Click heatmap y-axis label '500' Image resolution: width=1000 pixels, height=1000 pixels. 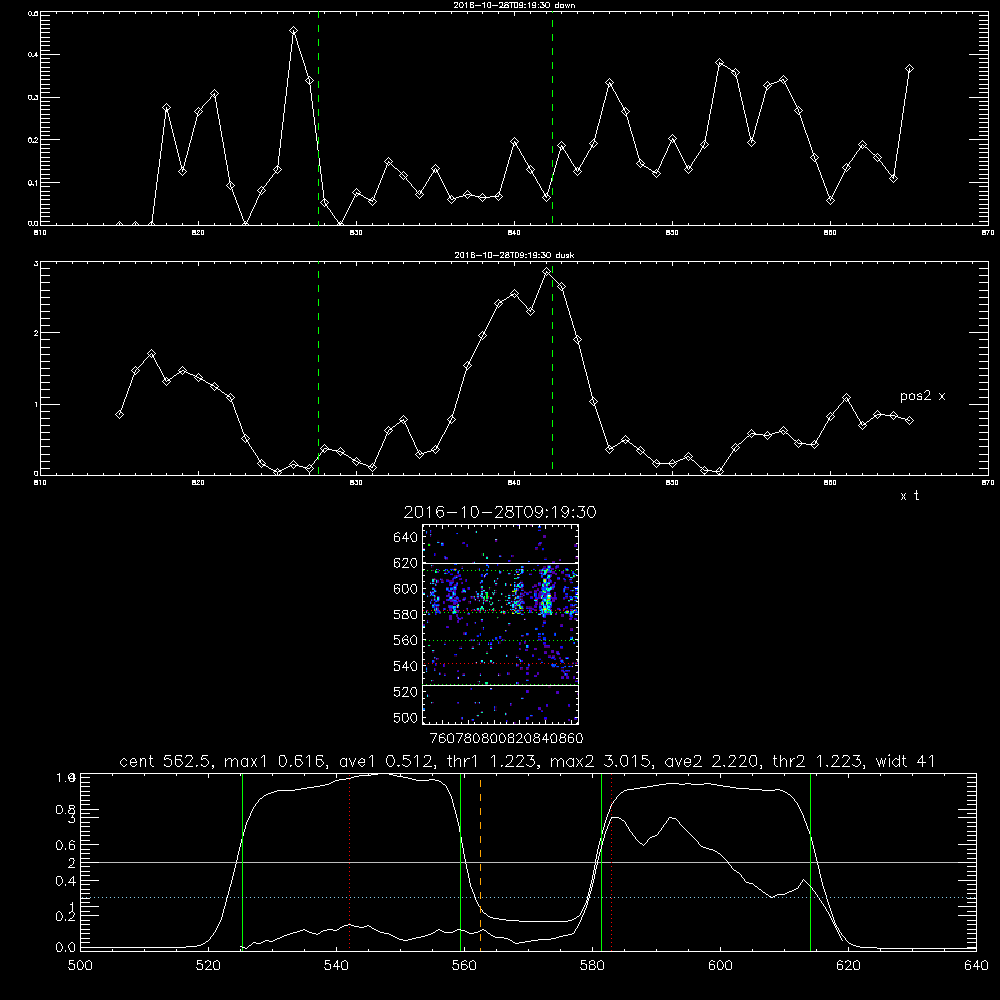406,718
